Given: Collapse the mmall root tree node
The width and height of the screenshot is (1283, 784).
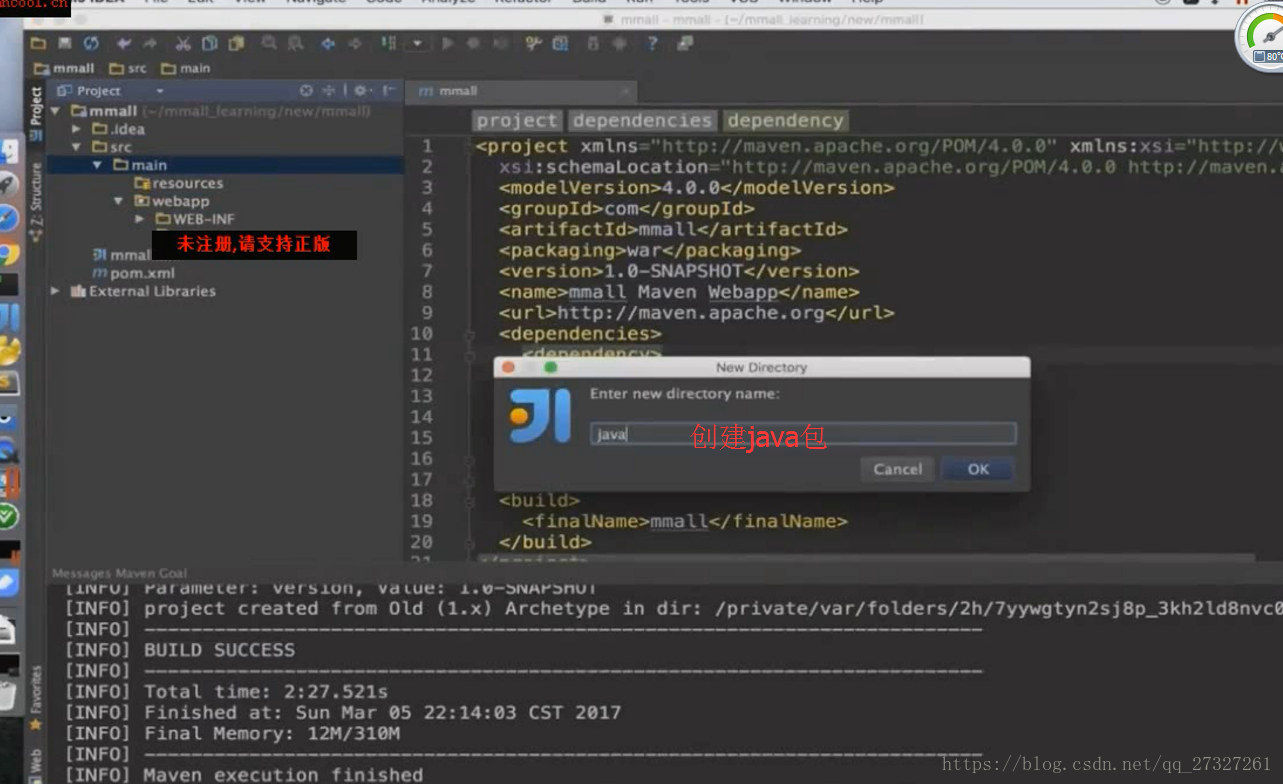Looking at the screenshot, I should click(56, 111).
